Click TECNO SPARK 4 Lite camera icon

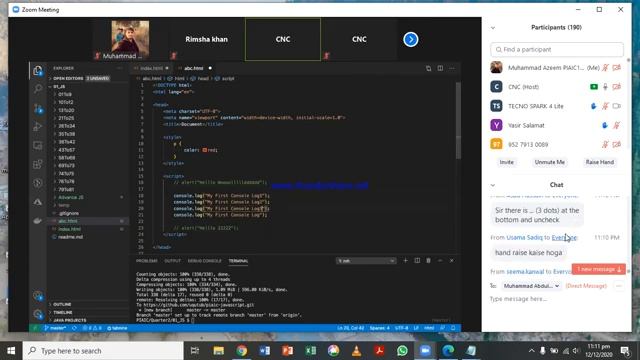617,106
